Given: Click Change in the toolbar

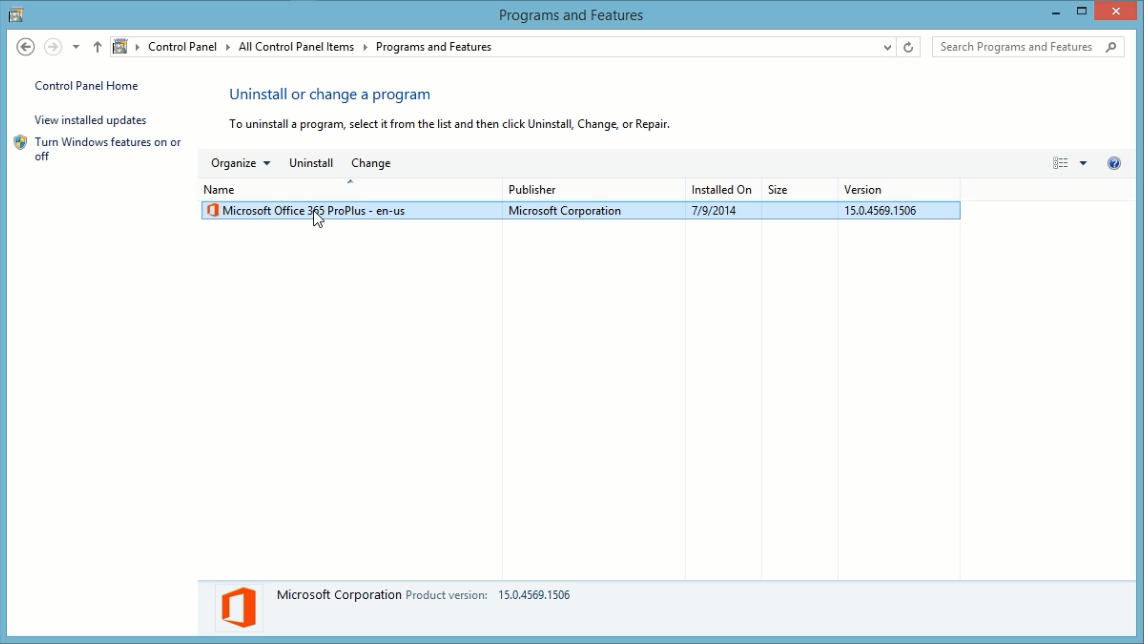Looking at the screenshot, I should point(371,163).
